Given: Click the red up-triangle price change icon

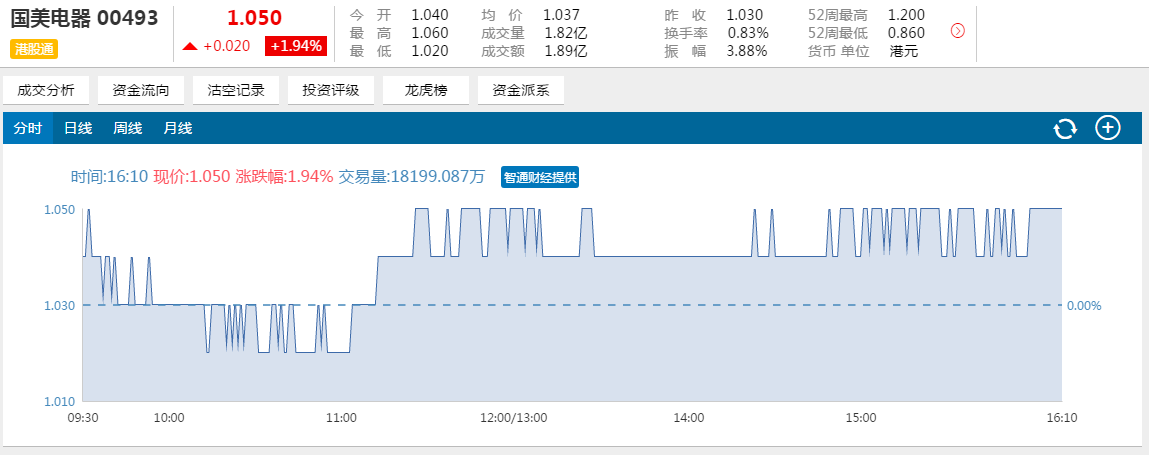Looking at the screenshot, I should 190,46.
